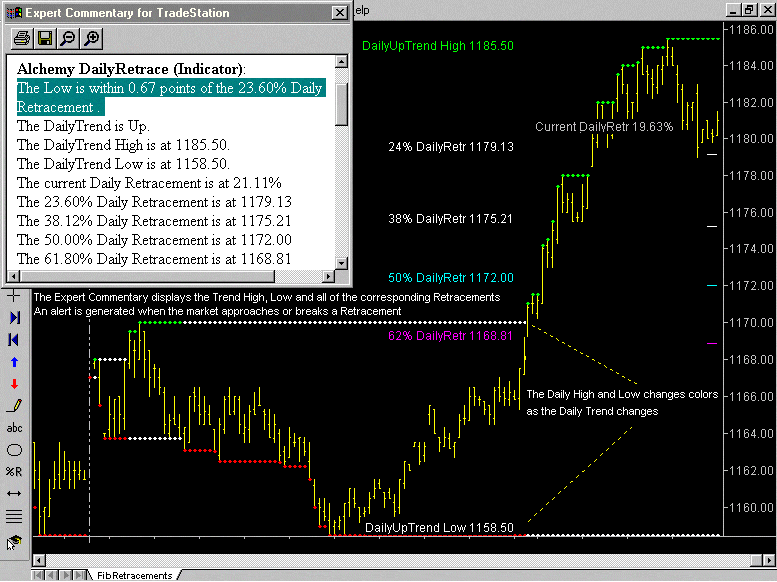Close the Expert Commentary for TradeStation window
777x582 pixels.
click(x=339, y=12)
